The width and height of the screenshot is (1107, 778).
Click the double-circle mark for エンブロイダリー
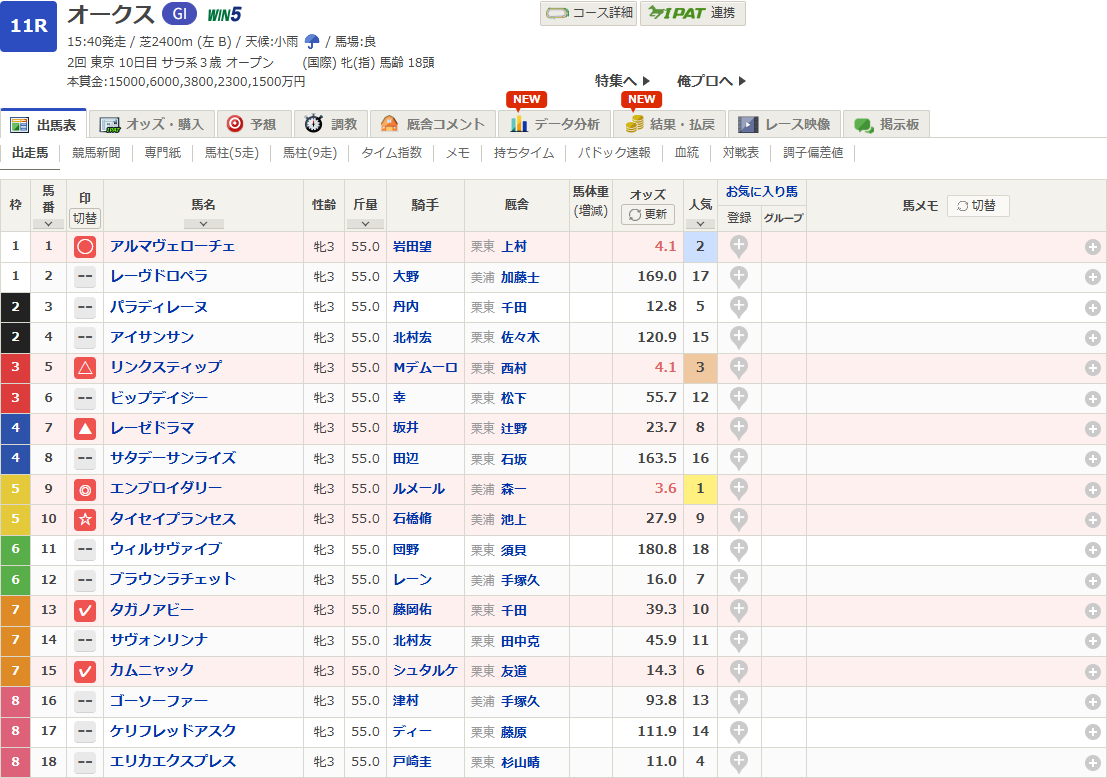[85, 490]
